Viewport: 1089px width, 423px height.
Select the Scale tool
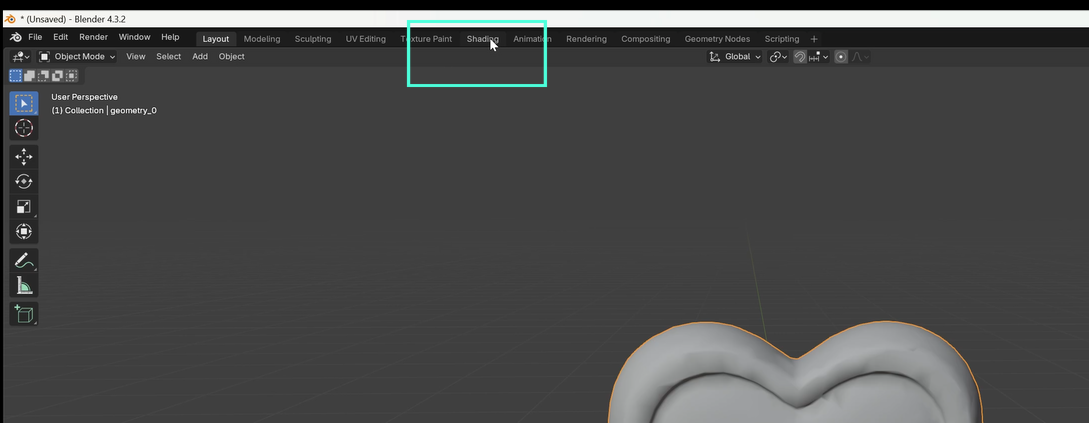[x=24, y=206]
